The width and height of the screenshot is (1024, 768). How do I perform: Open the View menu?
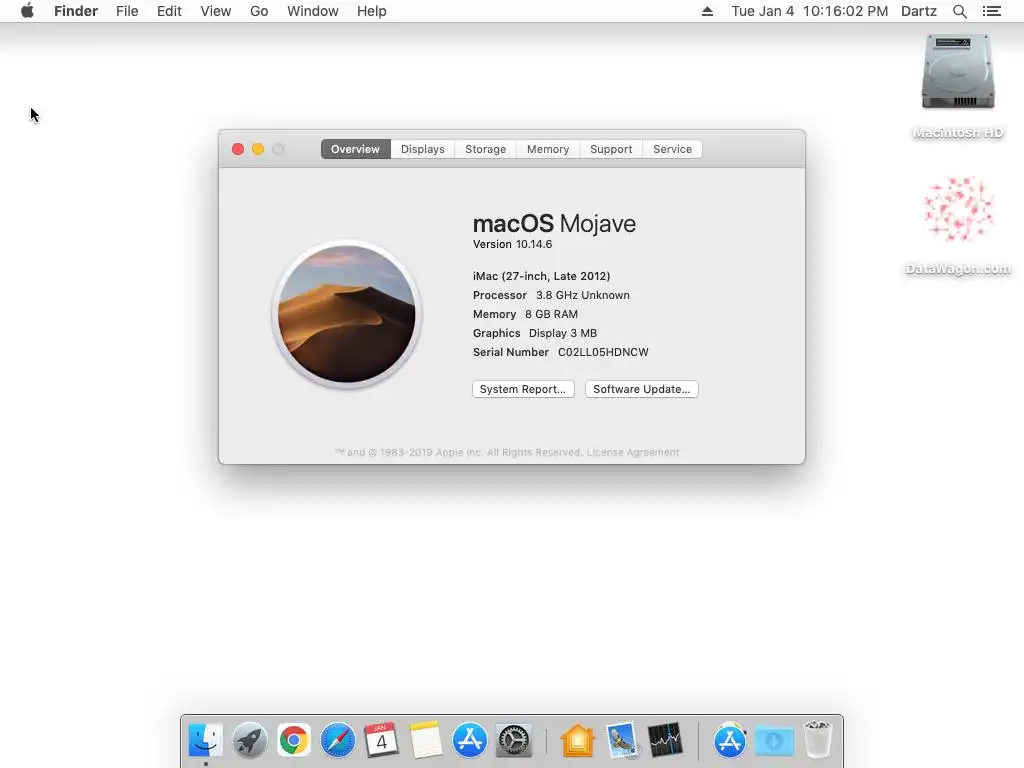click(x=216, y=11)
